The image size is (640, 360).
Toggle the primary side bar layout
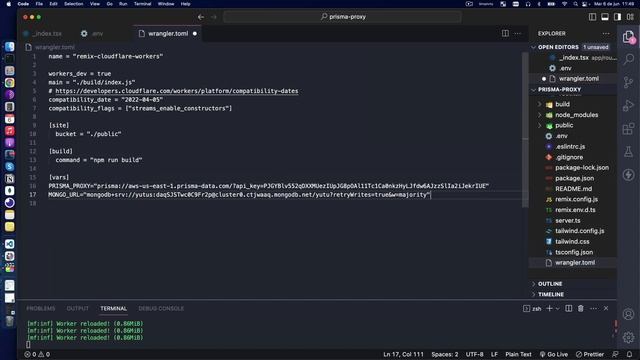[592, 17]
